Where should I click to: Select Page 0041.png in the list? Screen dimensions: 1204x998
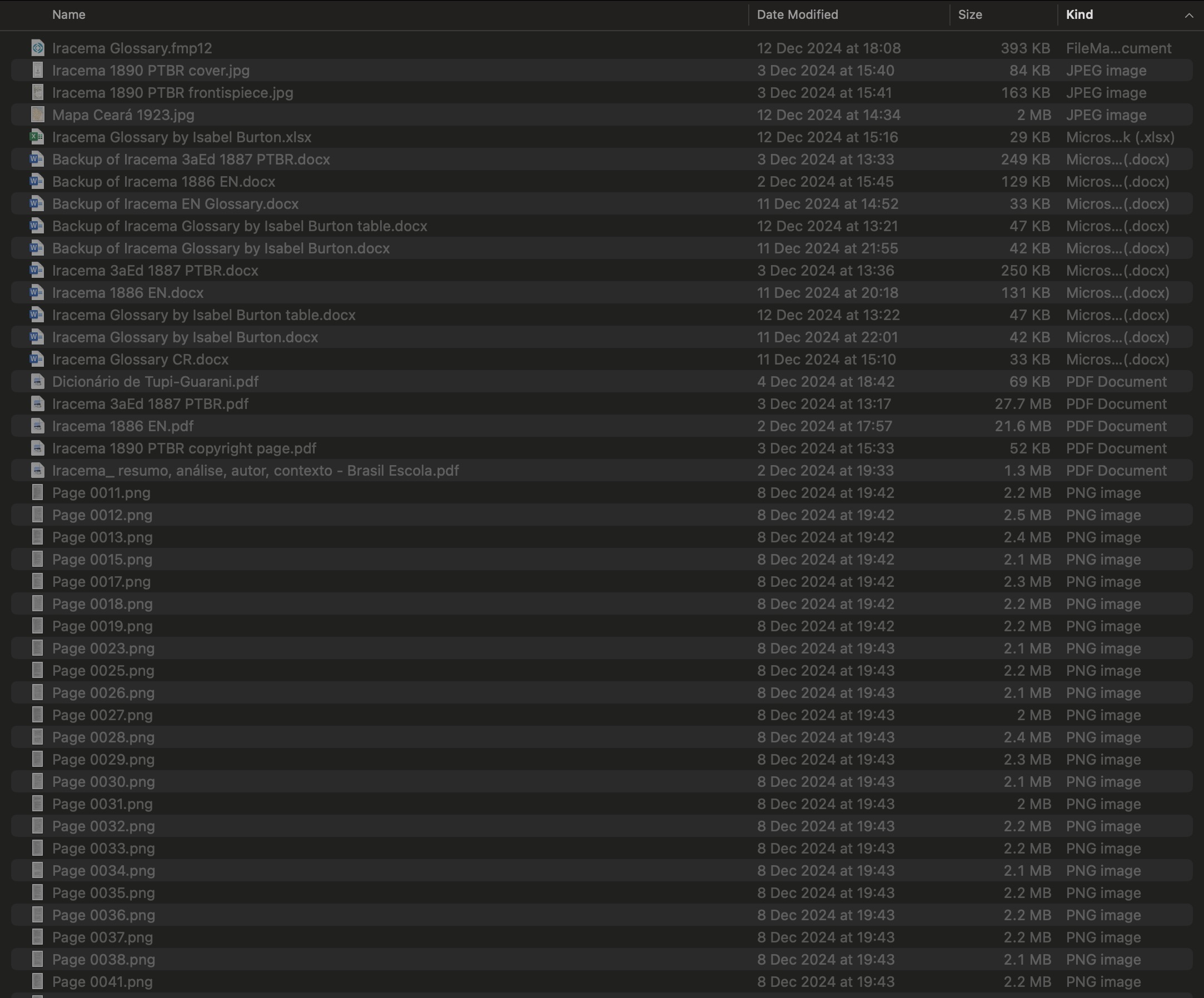[x=103, y=982]
